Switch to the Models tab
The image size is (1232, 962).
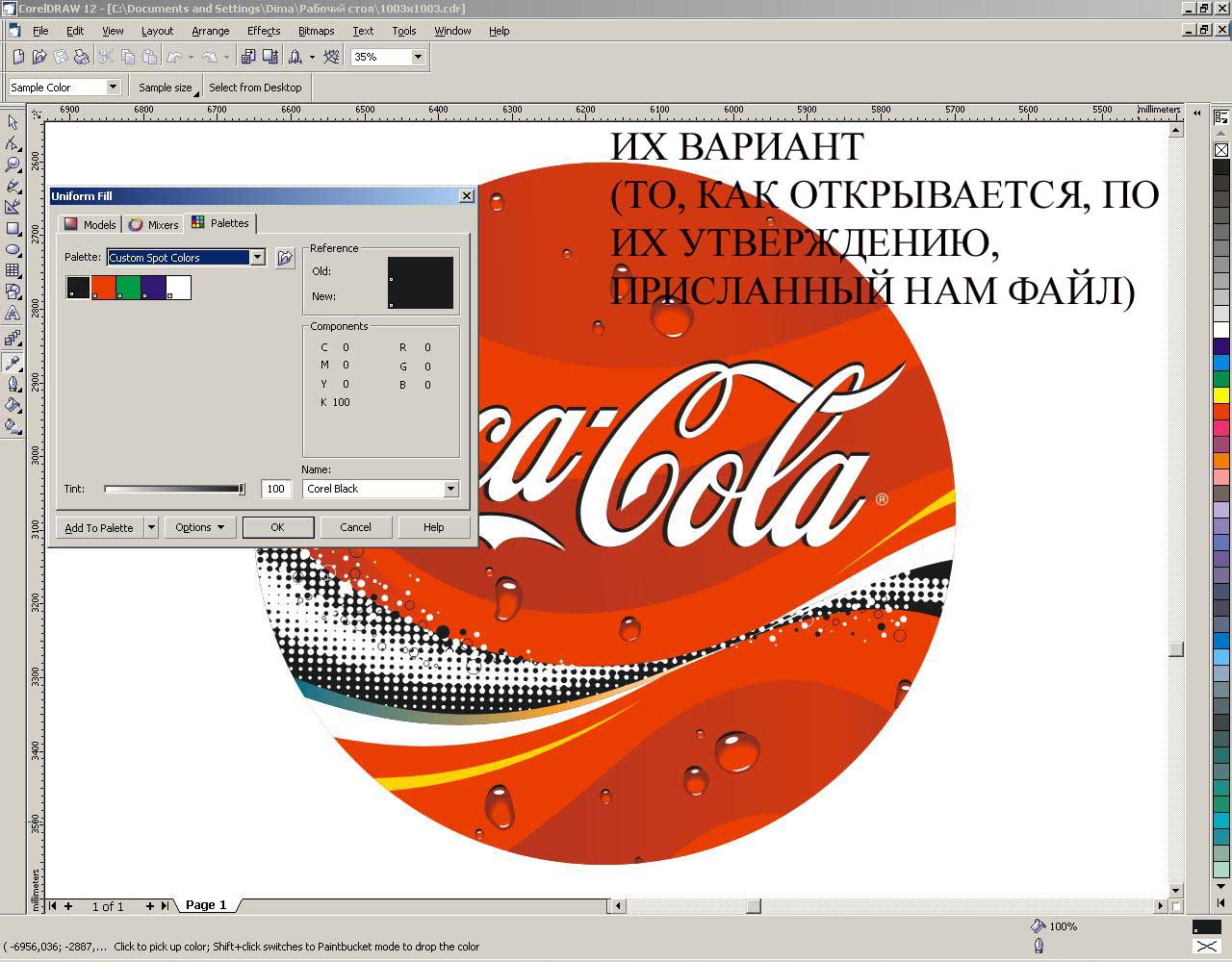coord(90,224)
